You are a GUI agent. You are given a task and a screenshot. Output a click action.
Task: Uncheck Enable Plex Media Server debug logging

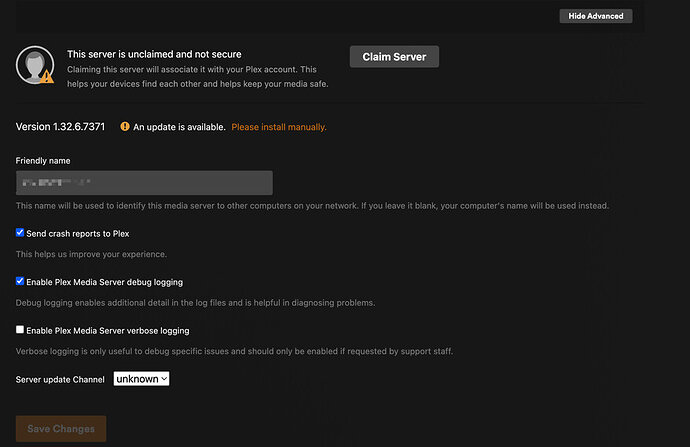coord(20,282)
